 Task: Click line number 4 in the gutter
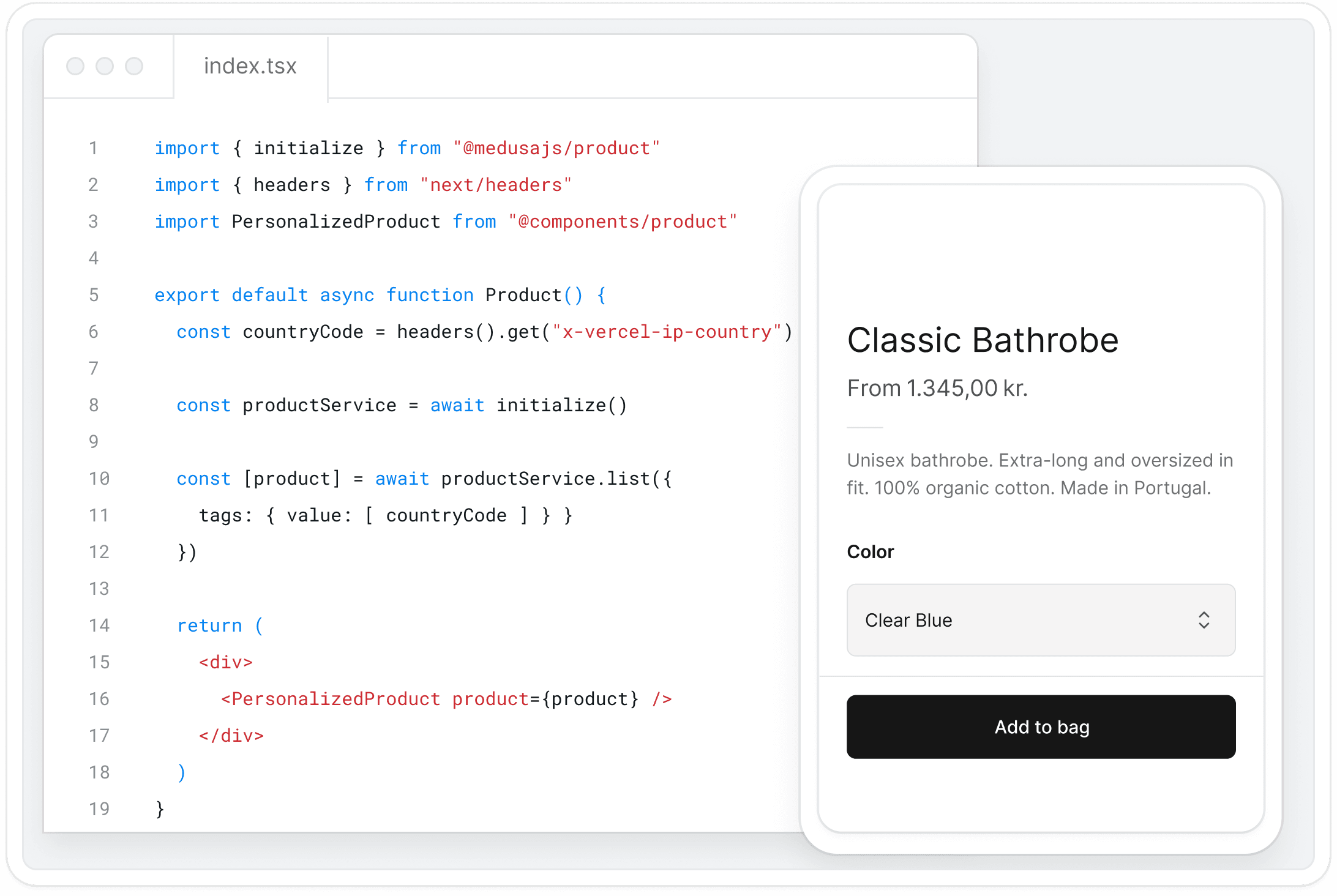[94, 258]
